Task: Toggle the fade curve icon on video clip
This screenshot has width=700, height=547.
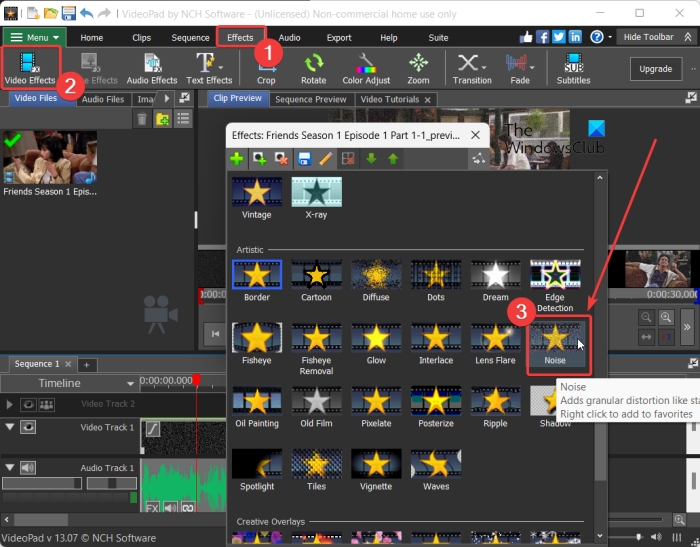Action: 153,429
